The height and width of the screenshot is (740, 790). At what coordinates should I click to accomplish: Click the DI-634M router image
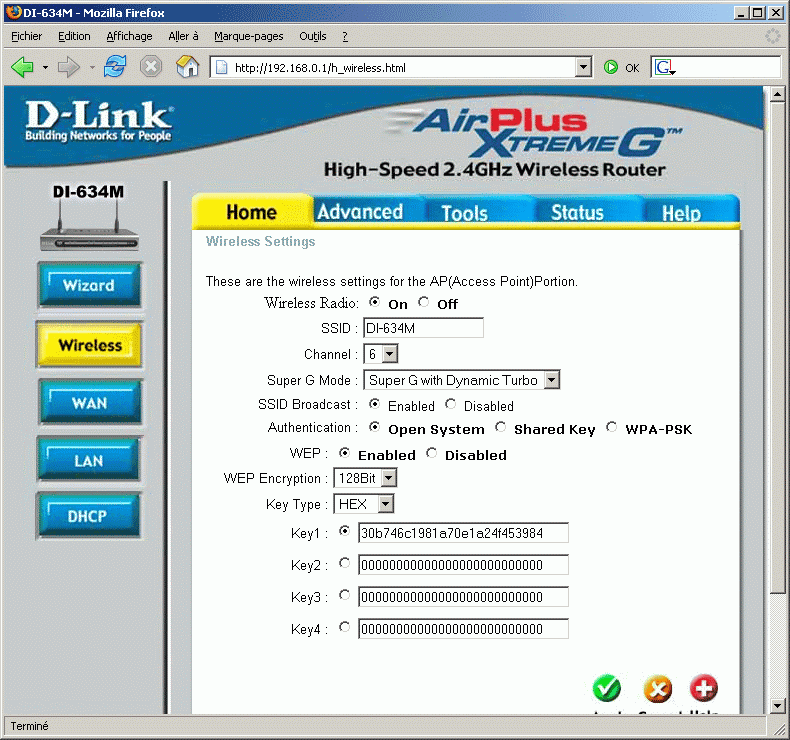[x=89, y=226]
